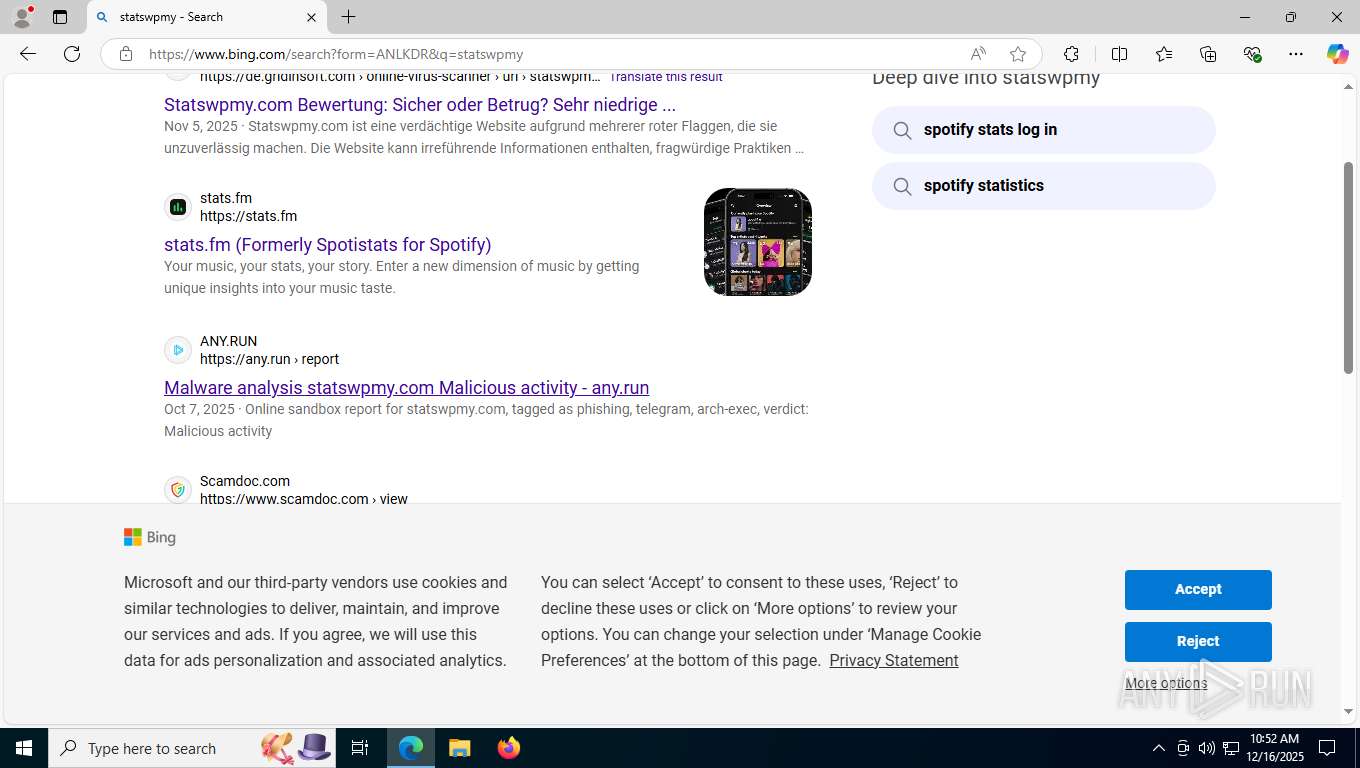
Task: Click Translate this result link
Action: click(666, 77)
